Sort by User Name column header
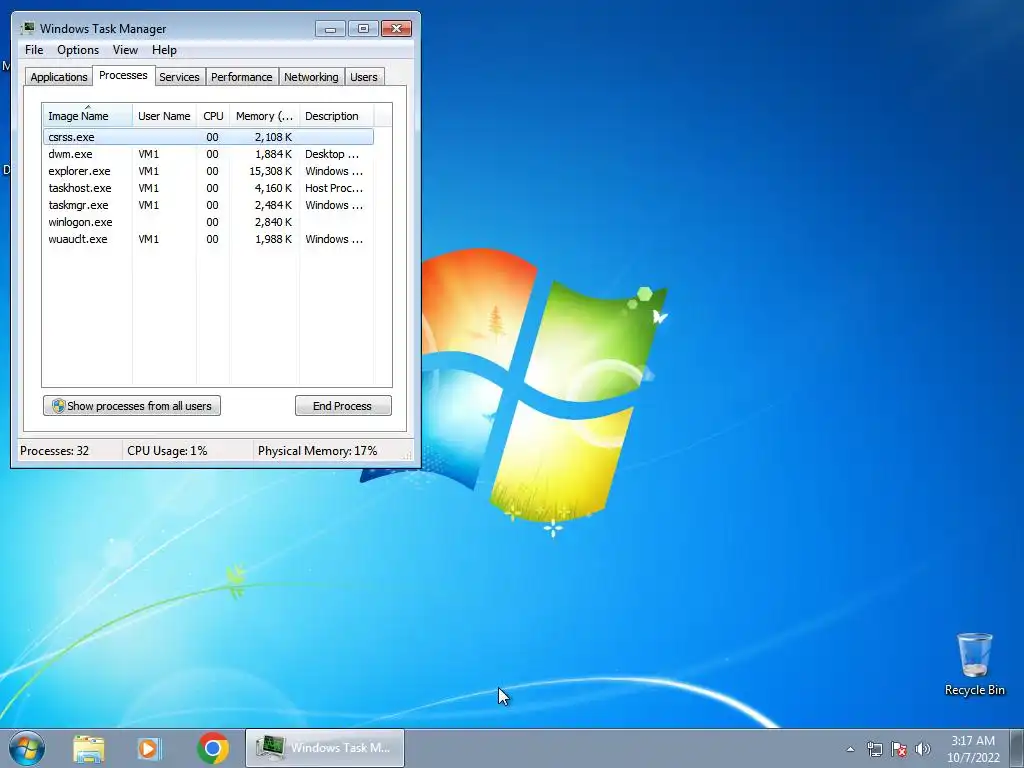This screenshot has width=1024, height=768. pos(164,116)
